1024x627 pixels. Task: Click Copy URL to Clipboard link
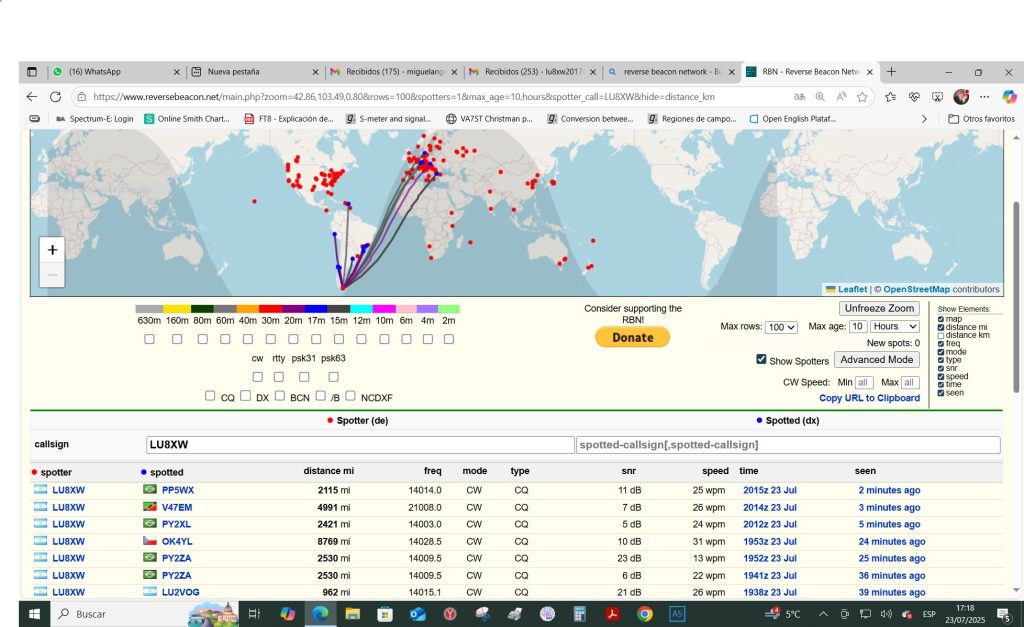pyautogui.click(x=869, y=398)
